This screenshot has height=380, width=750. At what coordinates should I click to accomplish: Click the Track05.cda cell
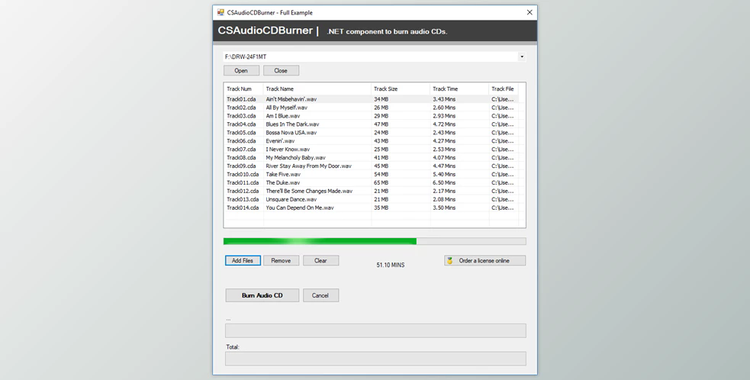(242, 133)
